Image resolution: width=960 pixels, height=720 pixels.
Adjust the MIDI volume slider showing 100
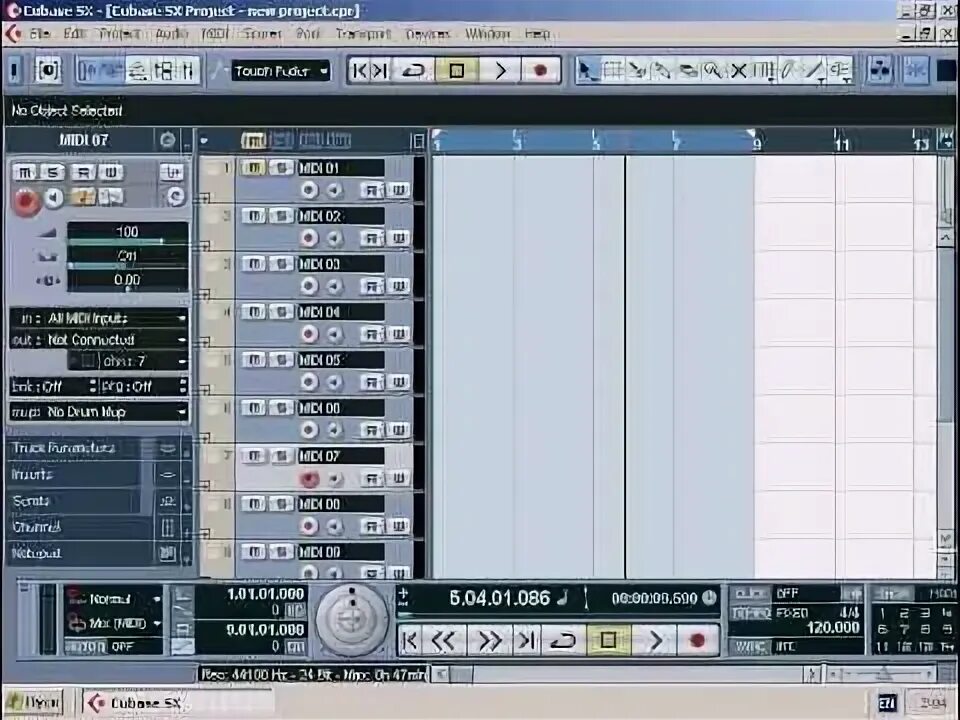127,233
